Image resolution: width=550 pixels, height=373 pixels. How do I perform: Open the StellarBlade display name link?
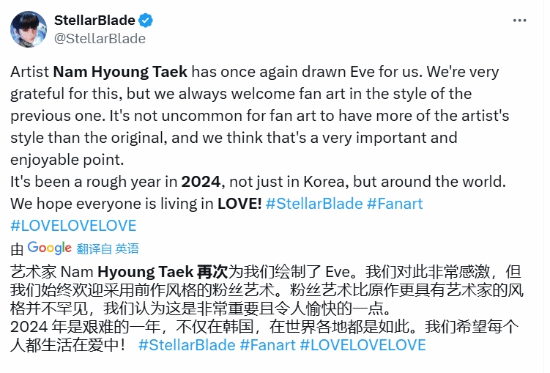point(94,20)
